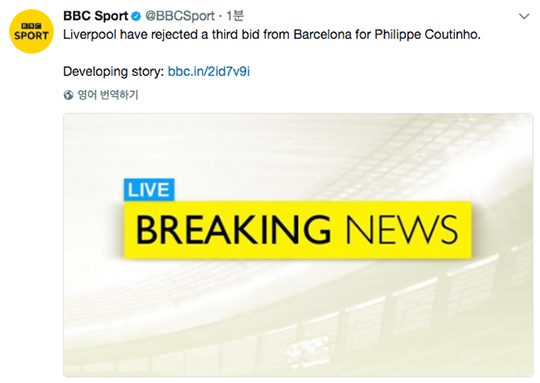The image size is (540, 383).
Task: Open the Breaking News image card
Action: (x=298, y=245)
